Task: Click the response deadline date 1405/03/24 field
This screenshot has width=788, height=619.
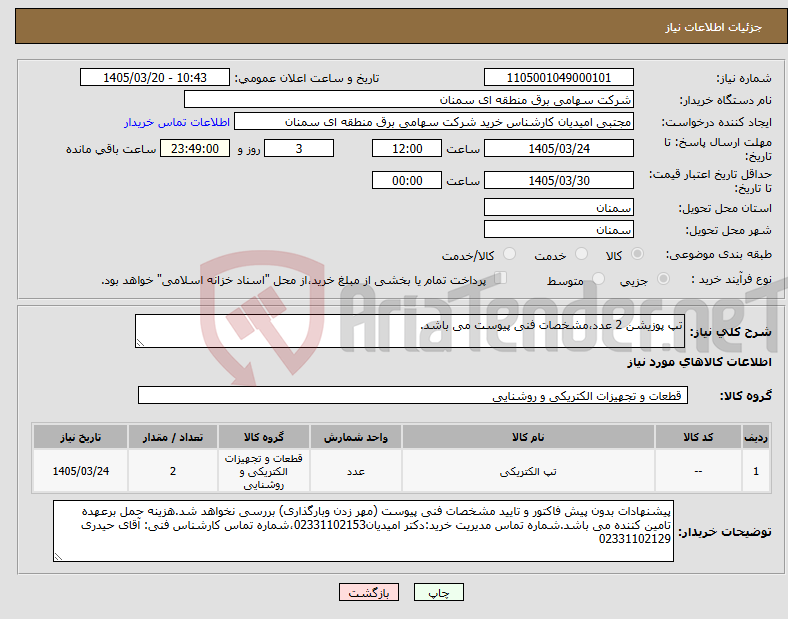Action: (558, 148)
